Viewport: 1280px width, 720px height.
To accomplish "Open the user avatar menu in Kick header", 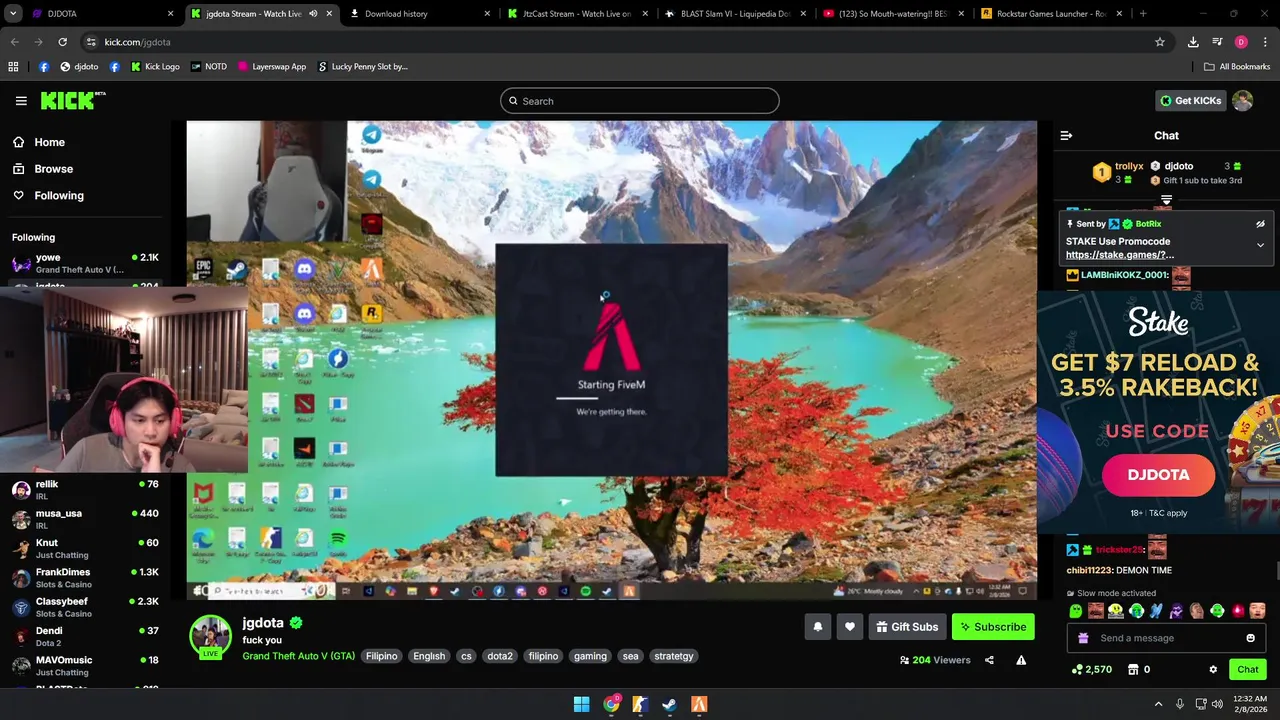I will pyautogui.click(x=1243, y=101).
